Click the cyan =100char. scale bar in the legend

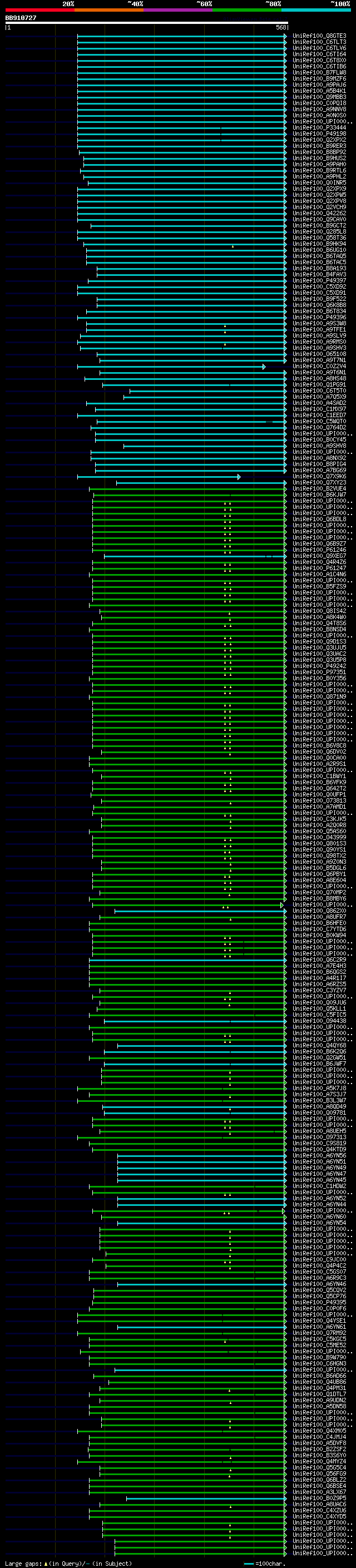[x=248, y=1564]
